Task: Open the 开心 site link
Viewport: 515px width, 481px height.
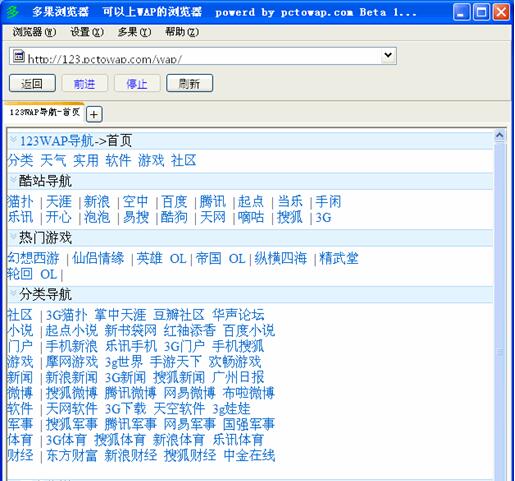Action: 59,217
